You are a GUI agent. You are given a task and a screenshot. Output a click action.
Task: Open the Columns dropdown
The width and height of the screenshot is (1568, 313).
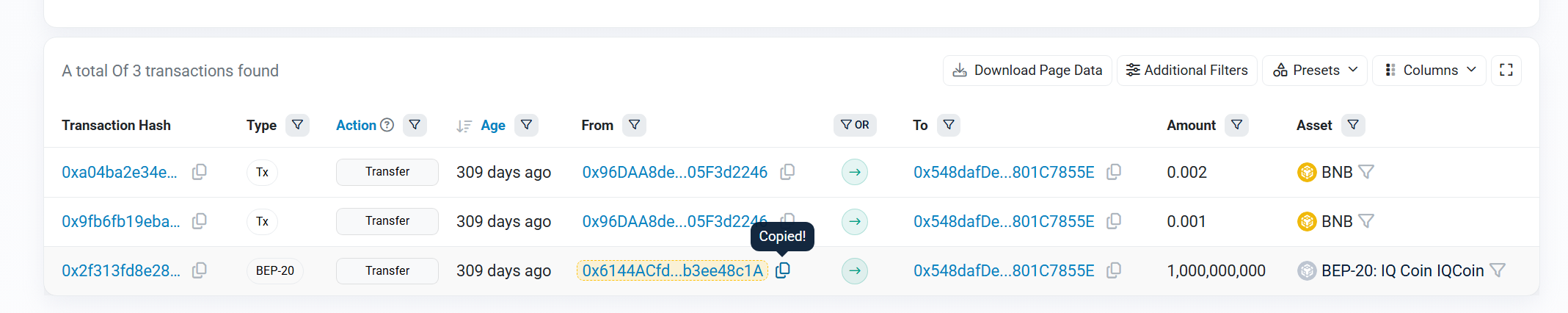1429,70
